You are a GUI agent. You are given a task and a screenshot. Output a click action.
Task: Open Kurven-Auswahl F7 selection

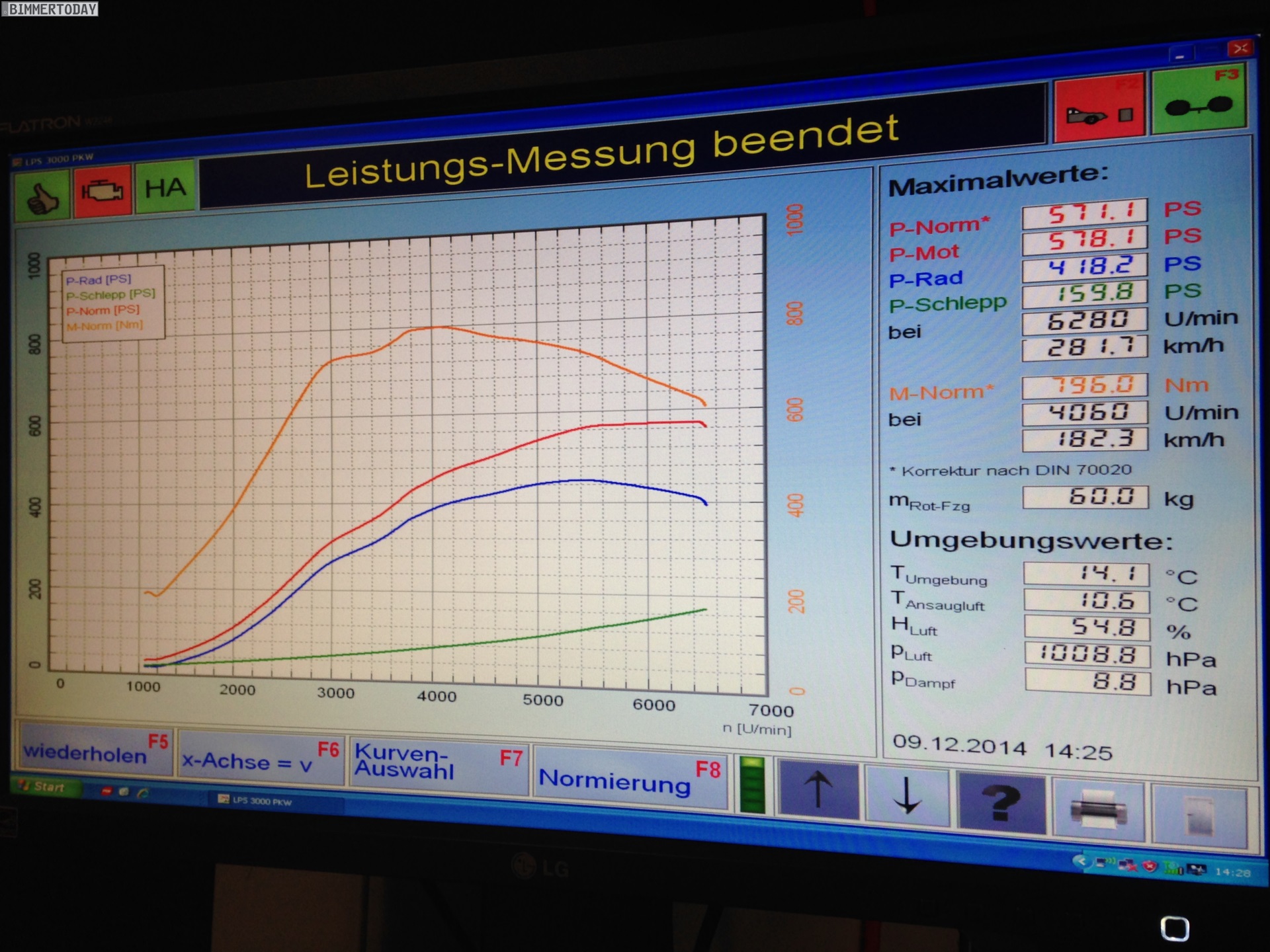pyautogui.click(x=438, y=767)
